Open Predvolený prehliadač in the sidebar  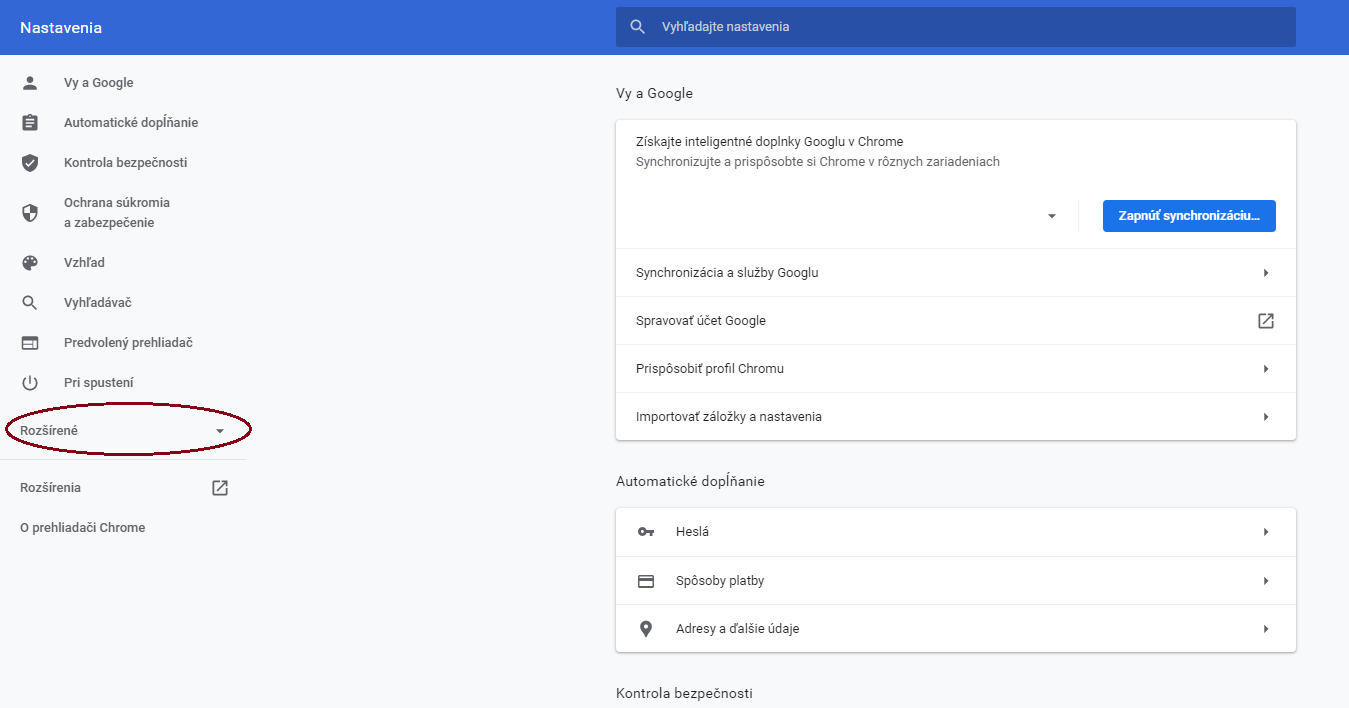tap(128, 343)
